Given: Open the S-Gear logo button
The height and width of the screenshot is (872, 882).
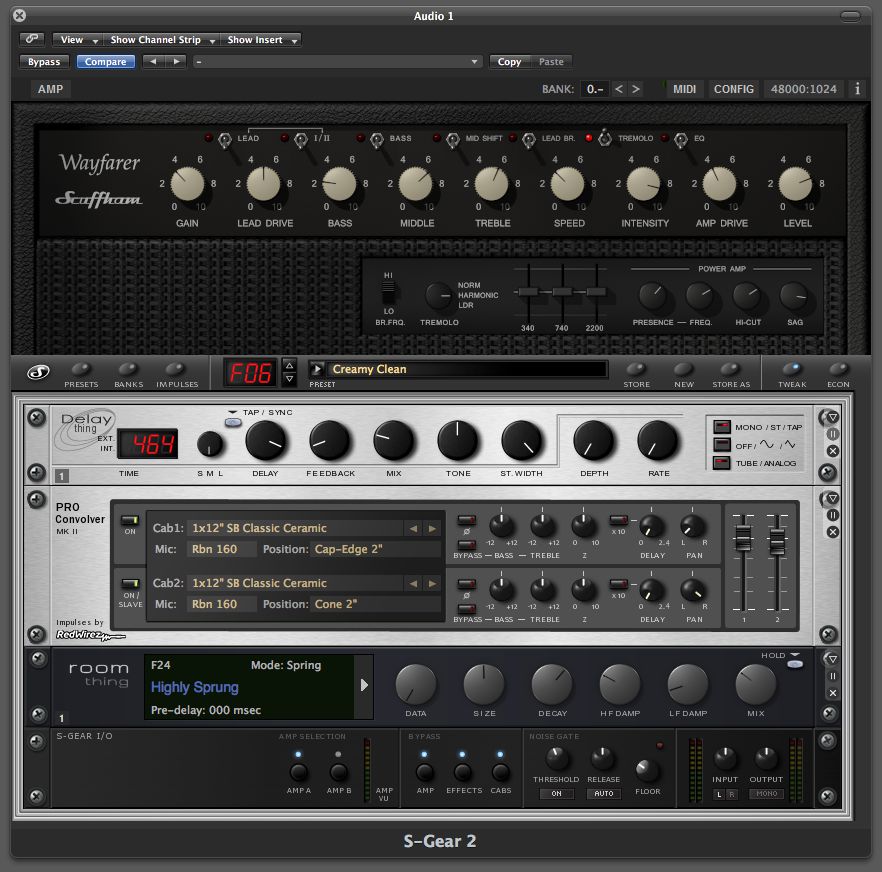Looking at the screenshot, I should [x=38, y=372].
